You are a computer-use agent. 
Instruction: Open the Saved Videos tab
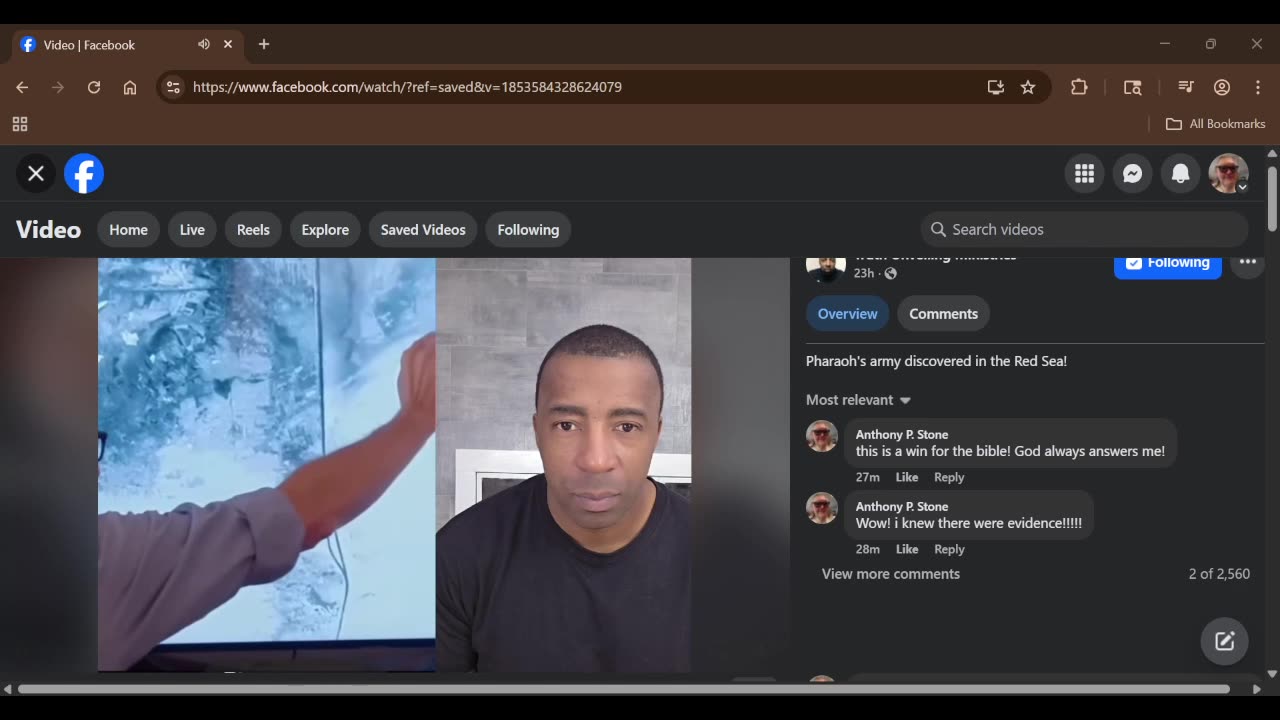coord(423,230)
